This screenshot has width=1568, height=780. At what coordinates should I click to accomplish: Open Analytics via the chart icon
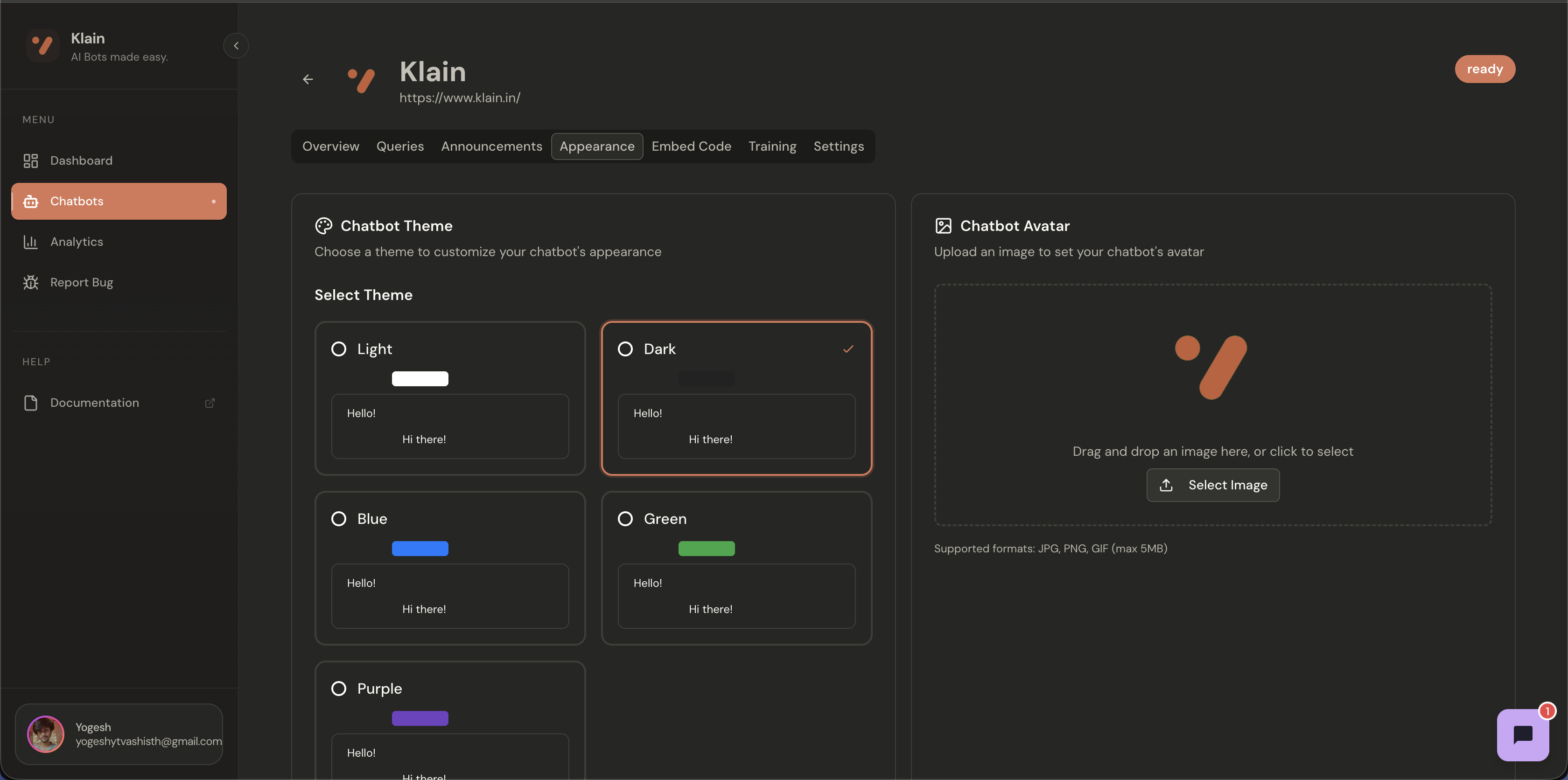(30, 242)
